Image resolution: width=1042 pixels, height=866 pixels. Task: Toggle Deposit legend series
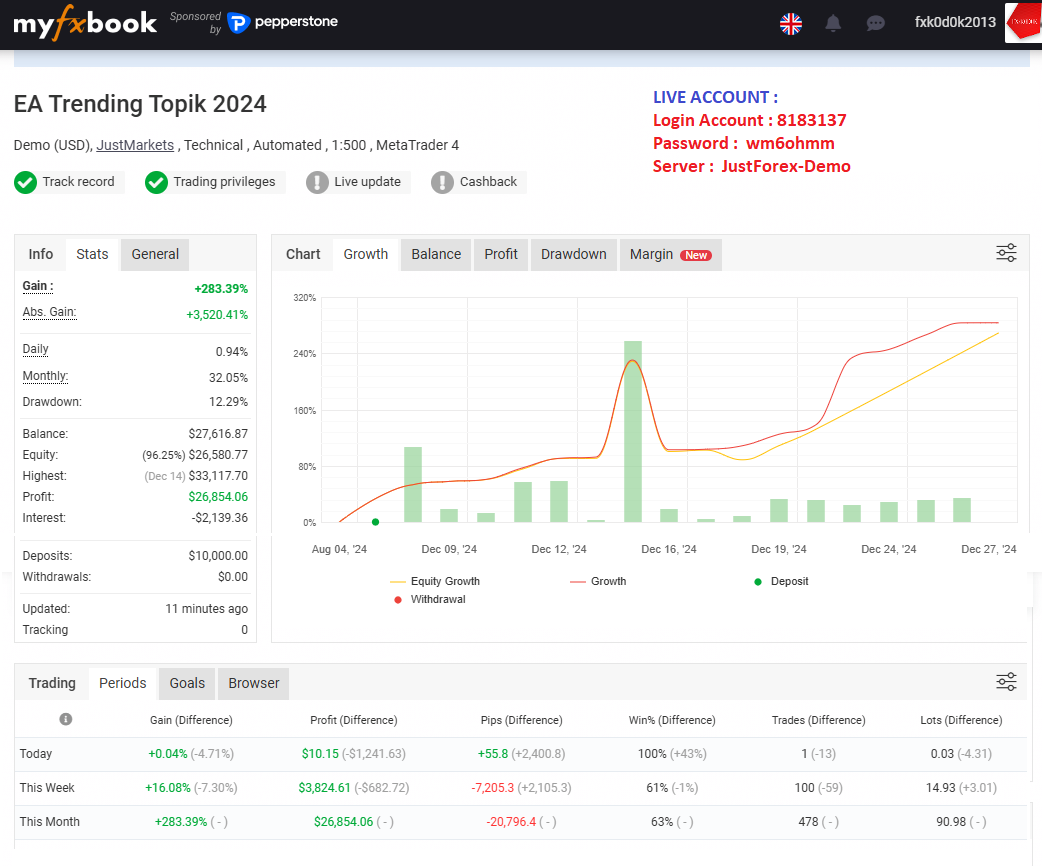coord(782,582)
